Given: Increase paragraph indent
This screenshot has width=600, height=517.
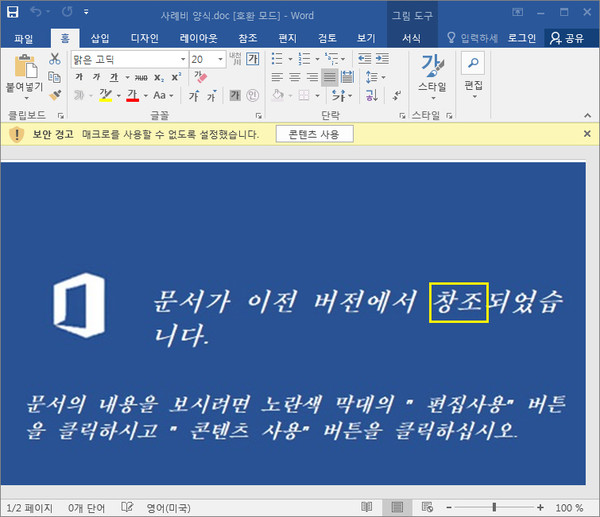Looking at the screenshot, I should [382, 59].
